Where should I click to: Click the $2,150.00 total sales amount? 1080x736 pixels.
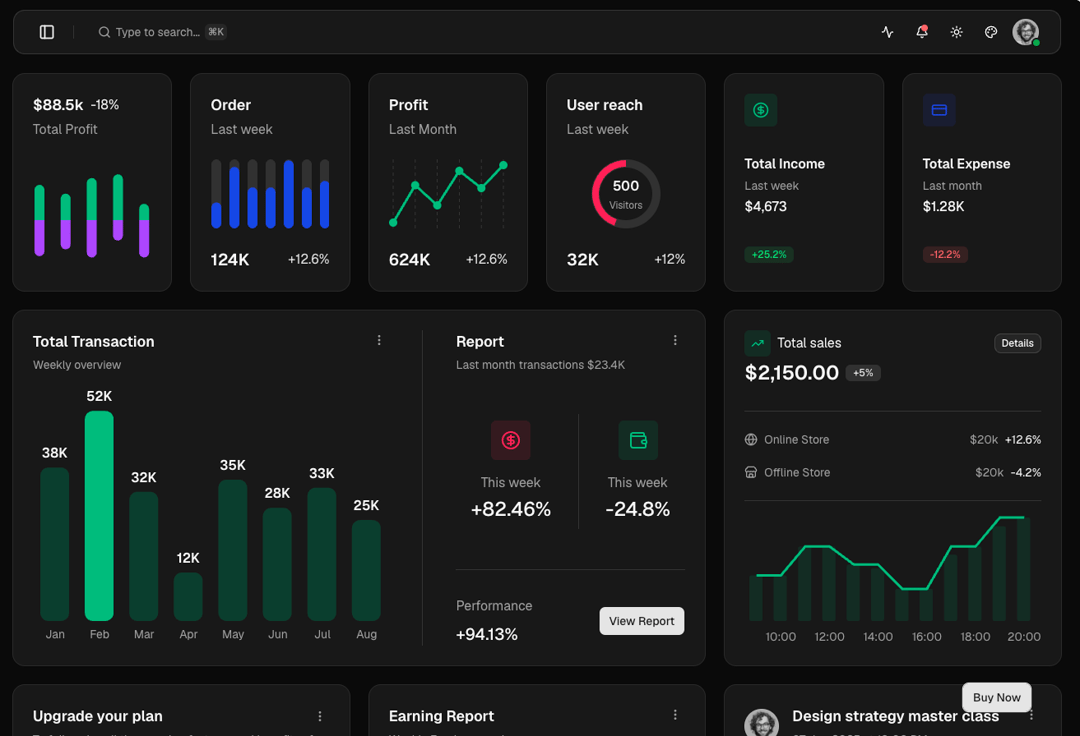pyautogui.click(x=791, y=372)
